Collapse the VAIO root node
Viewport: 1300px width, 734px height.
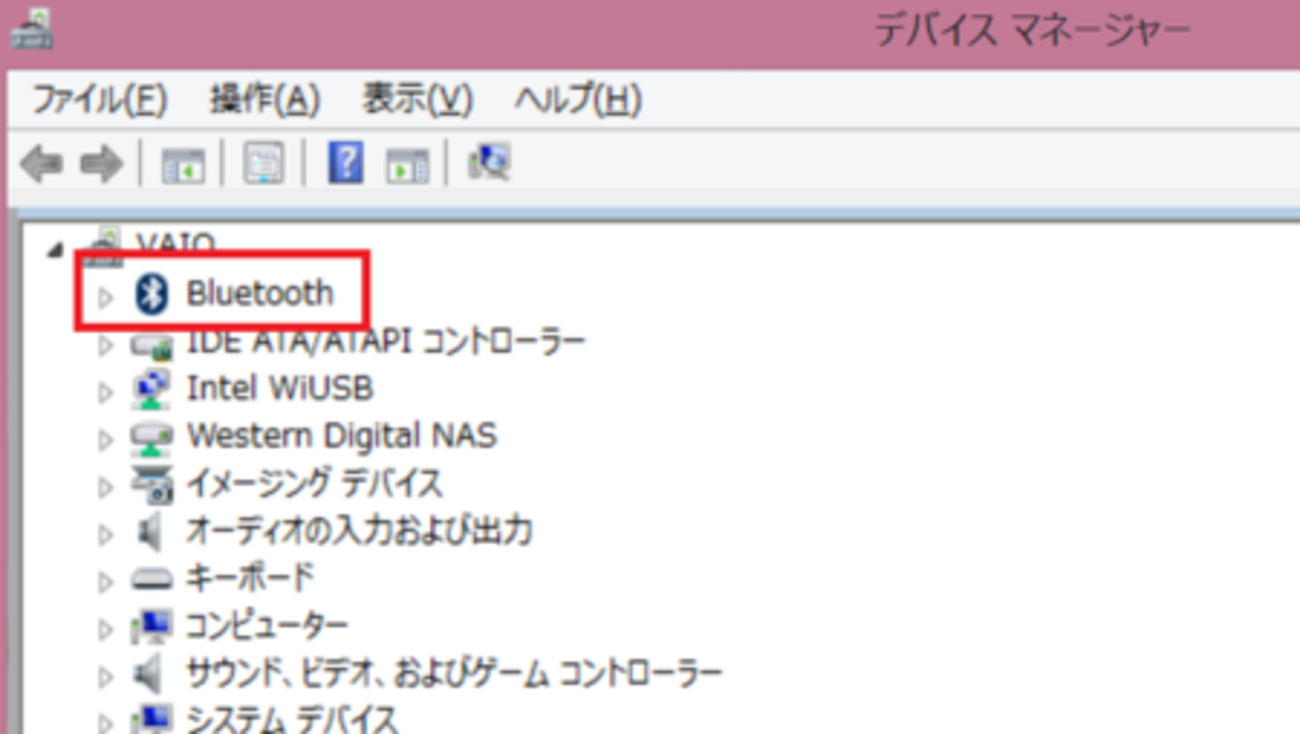[54, 251]
